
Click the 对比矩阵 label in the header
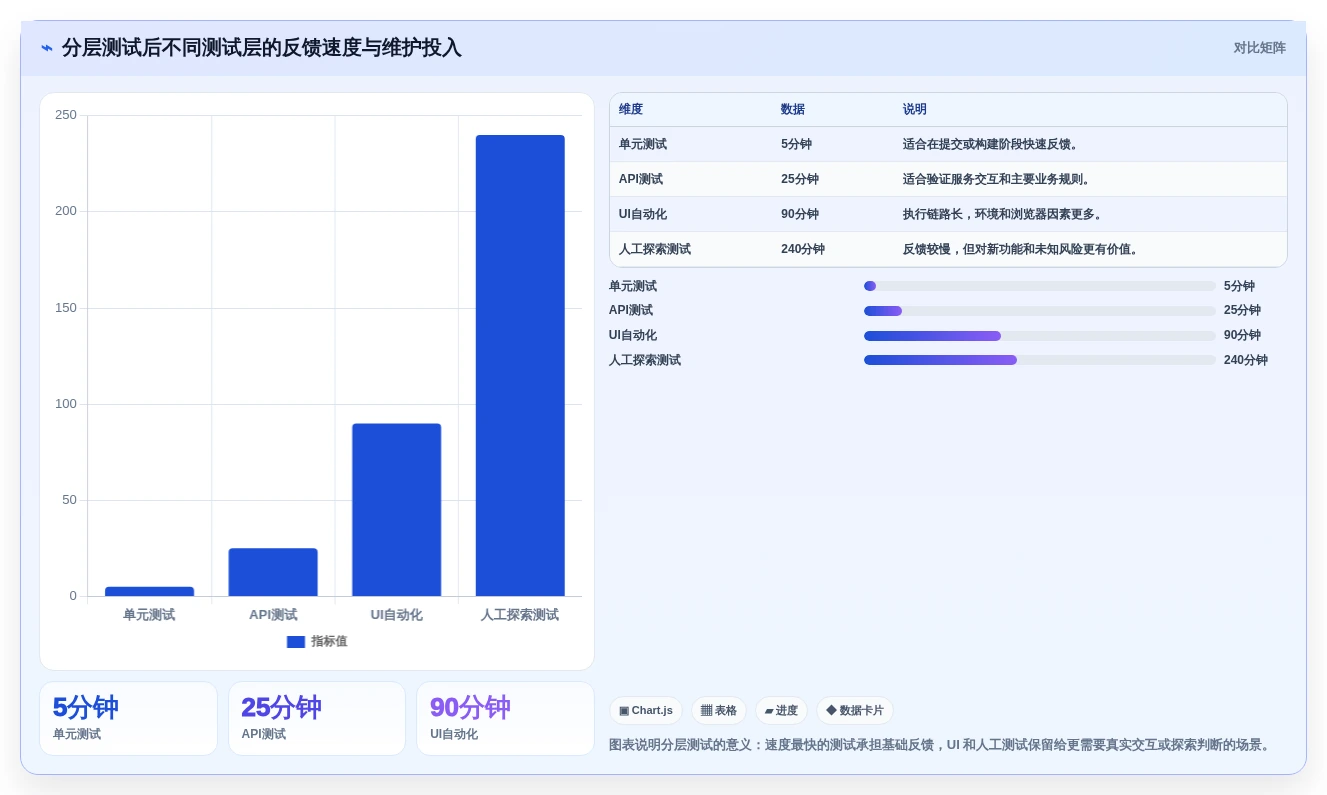(1259, 48)
